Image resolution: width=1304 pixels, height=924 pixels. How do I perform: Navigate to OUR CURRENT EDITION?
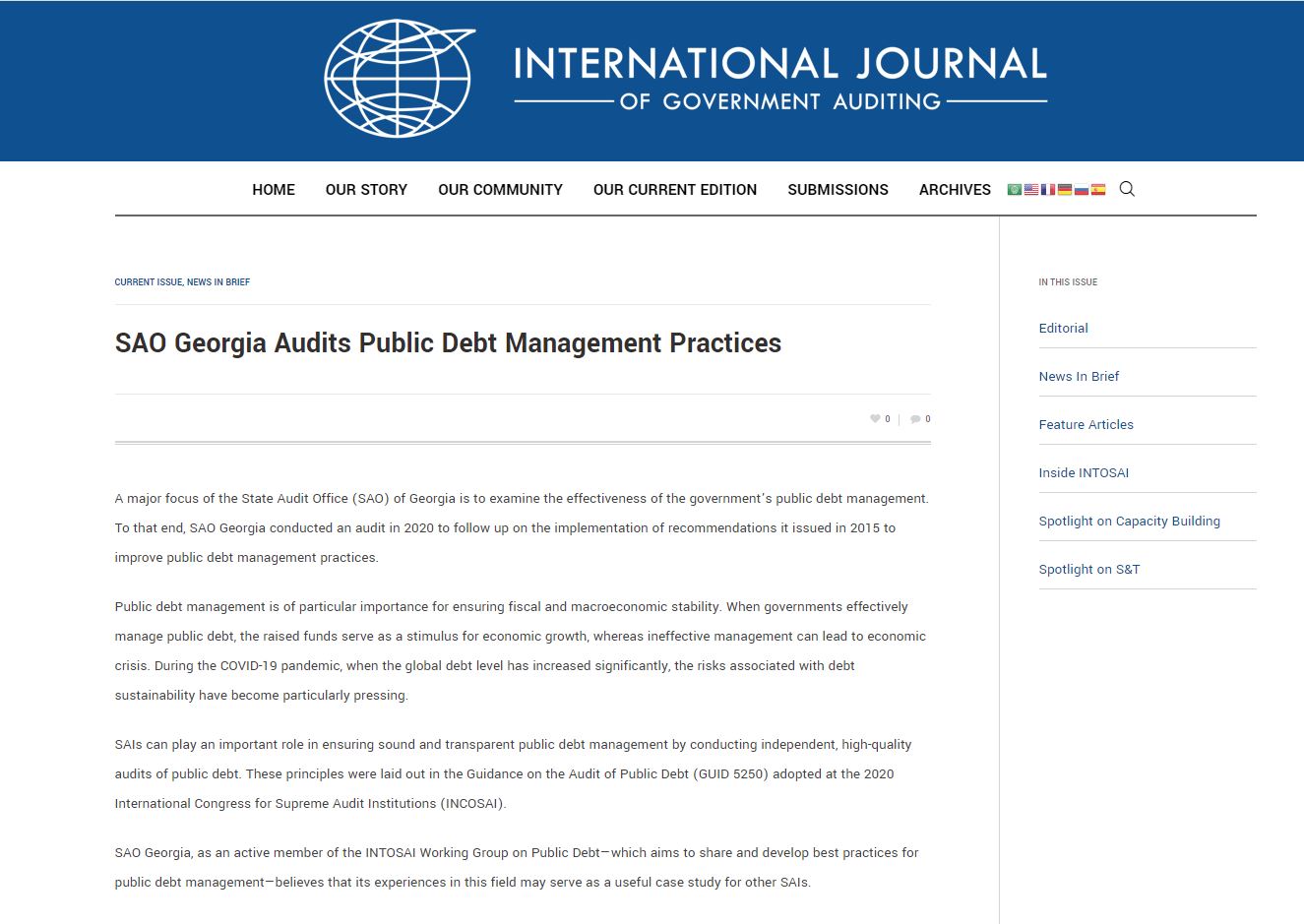[675, 190]
